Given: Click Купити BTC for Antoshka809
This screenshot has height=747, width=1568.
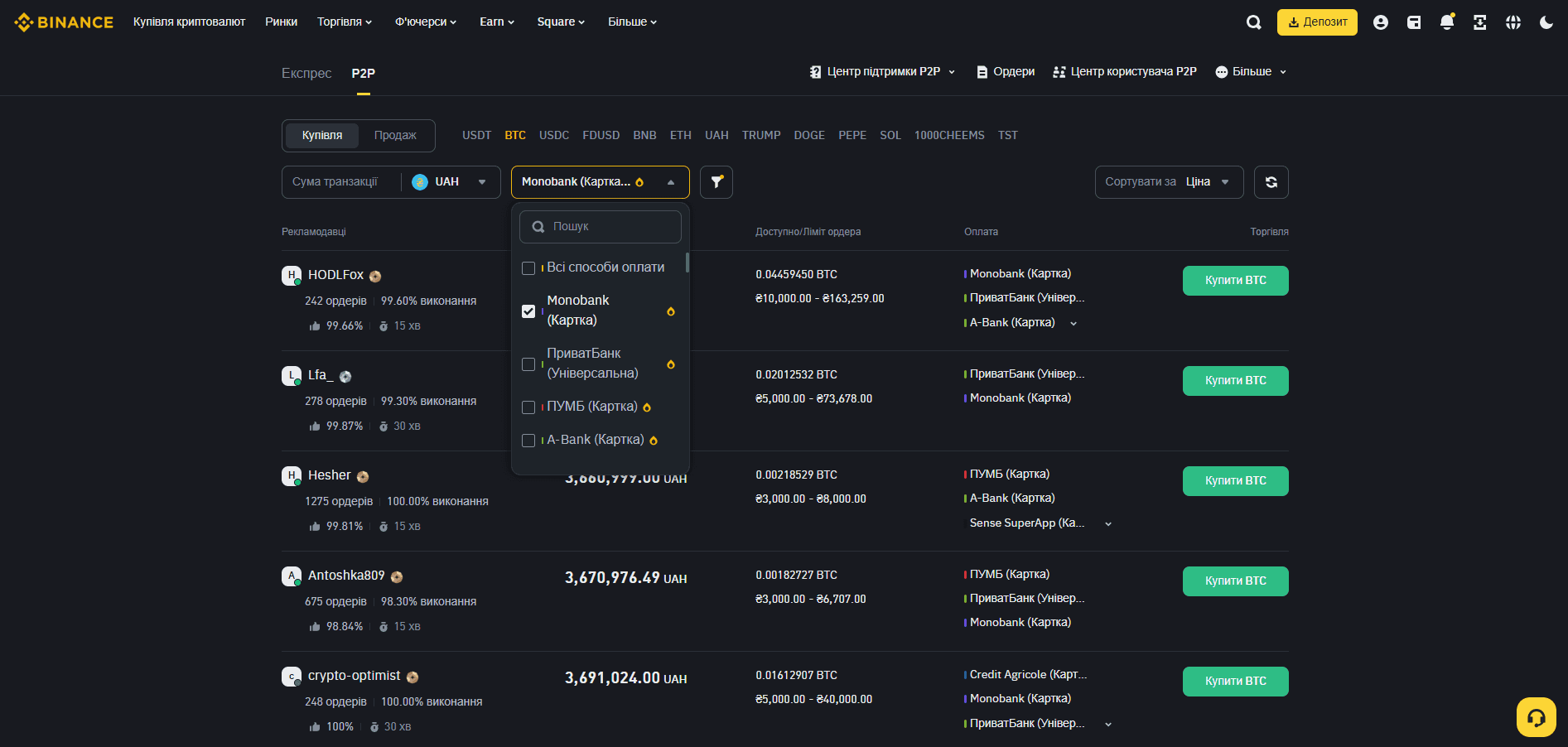Looking at the screenshot, I should (1236, 581).
